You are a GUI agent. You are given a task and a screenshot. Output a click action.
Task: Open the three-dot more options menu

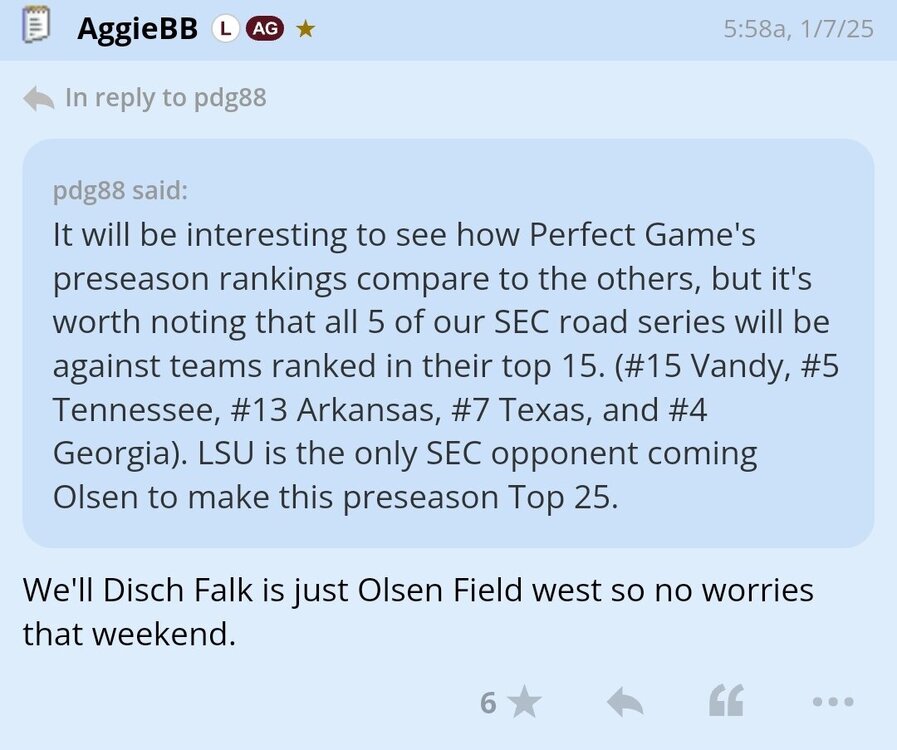tap(832, 702)
